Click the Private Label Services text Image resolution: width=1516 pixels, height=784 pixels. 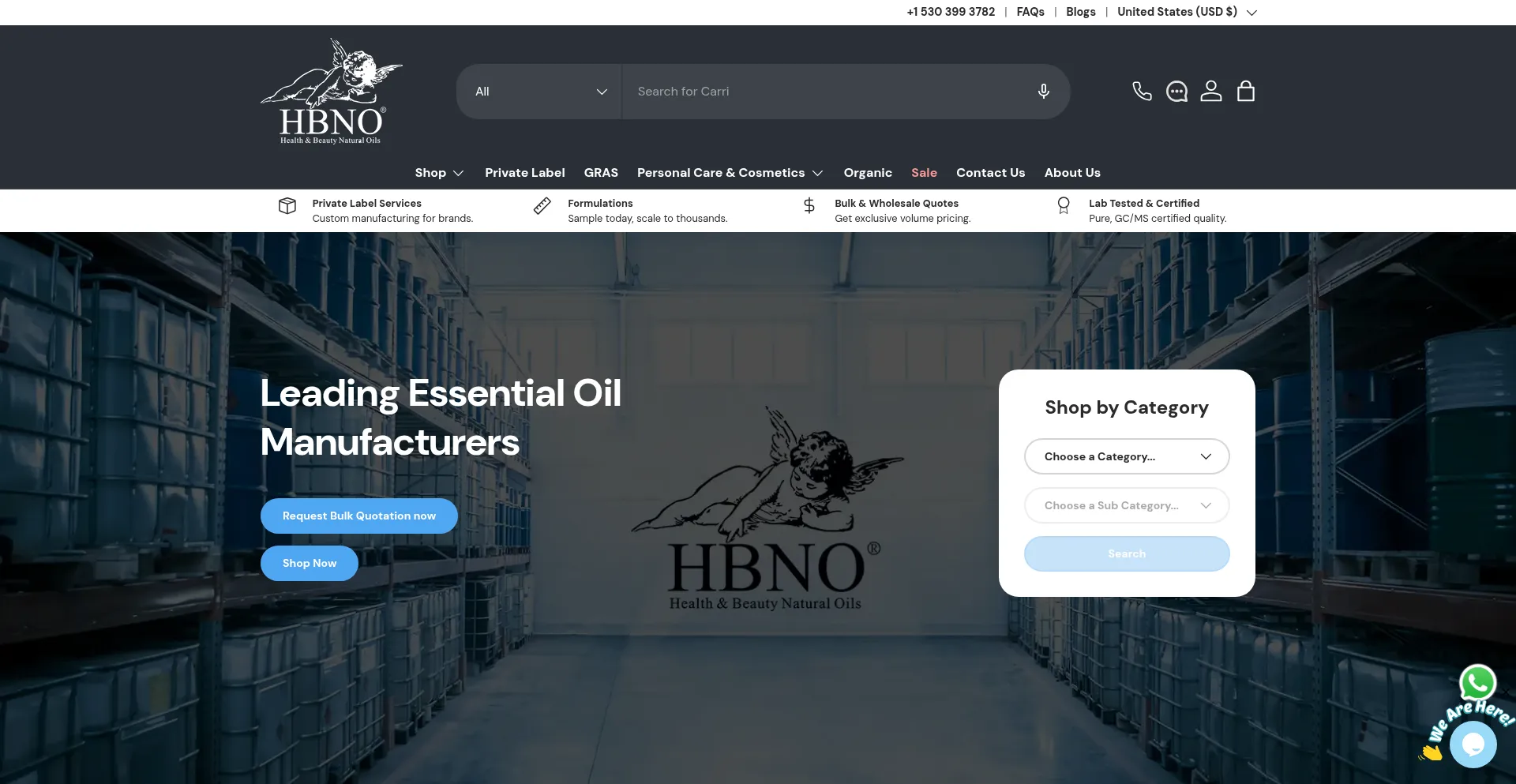[x=366, y=203]
